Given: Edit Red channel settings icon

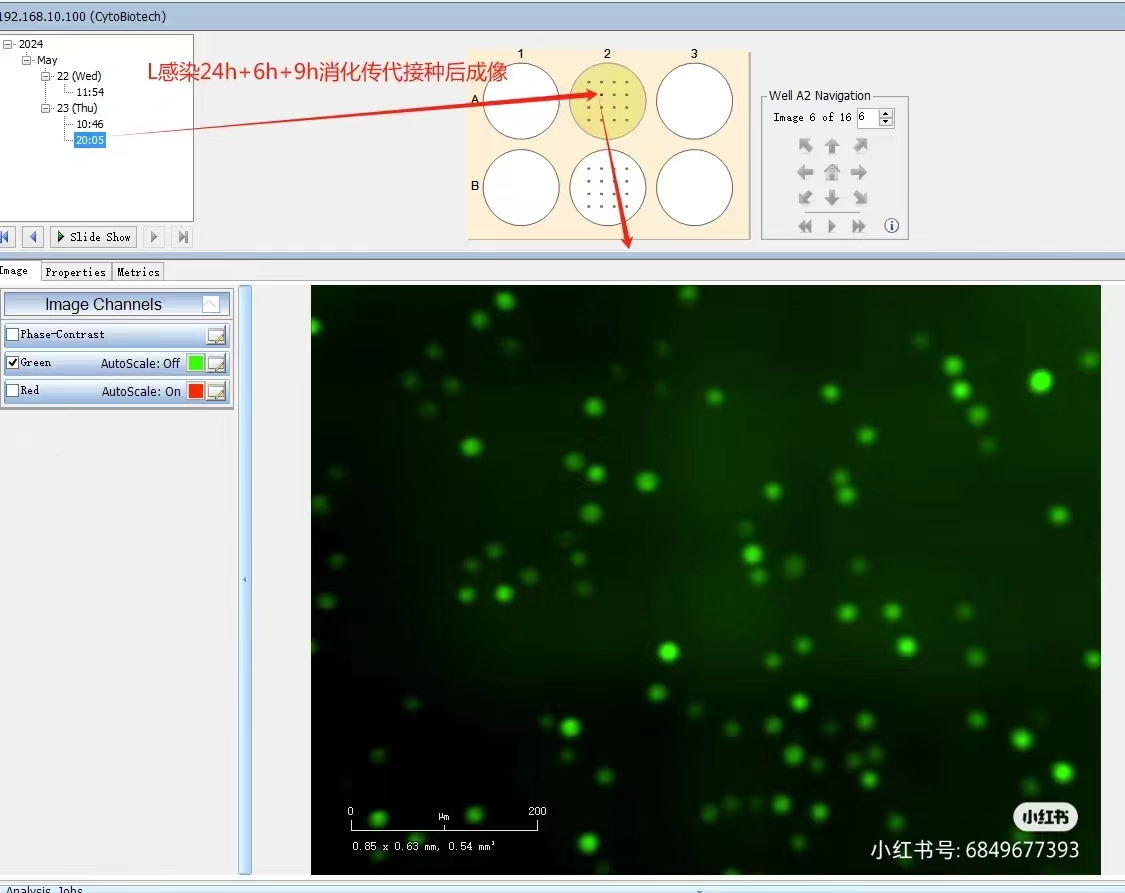Looking at the screenshot, I should point(216,391).
